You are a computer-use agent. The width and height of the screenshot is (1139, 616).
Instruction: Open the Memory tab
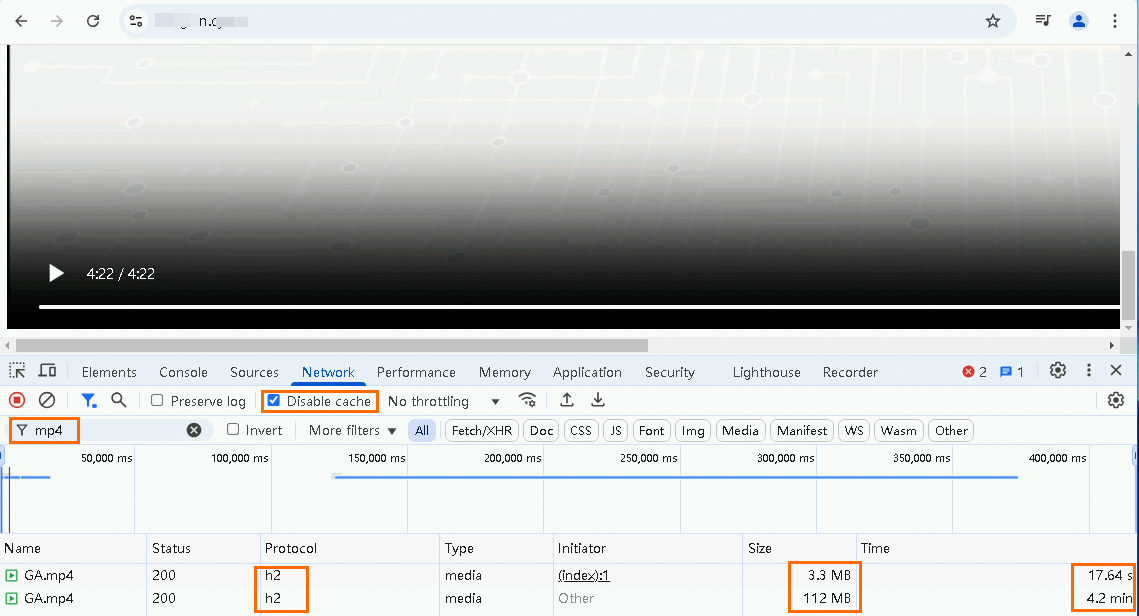coord(505,372)
